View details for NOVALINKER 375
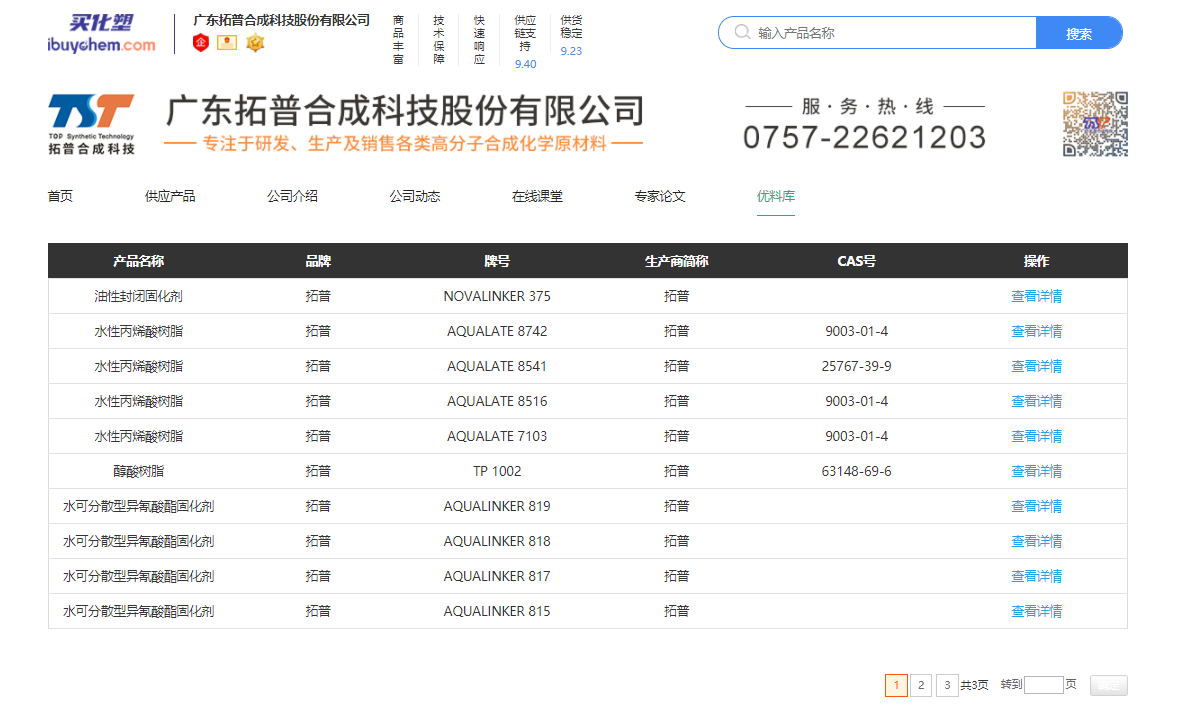 (x=1036, y=296)
